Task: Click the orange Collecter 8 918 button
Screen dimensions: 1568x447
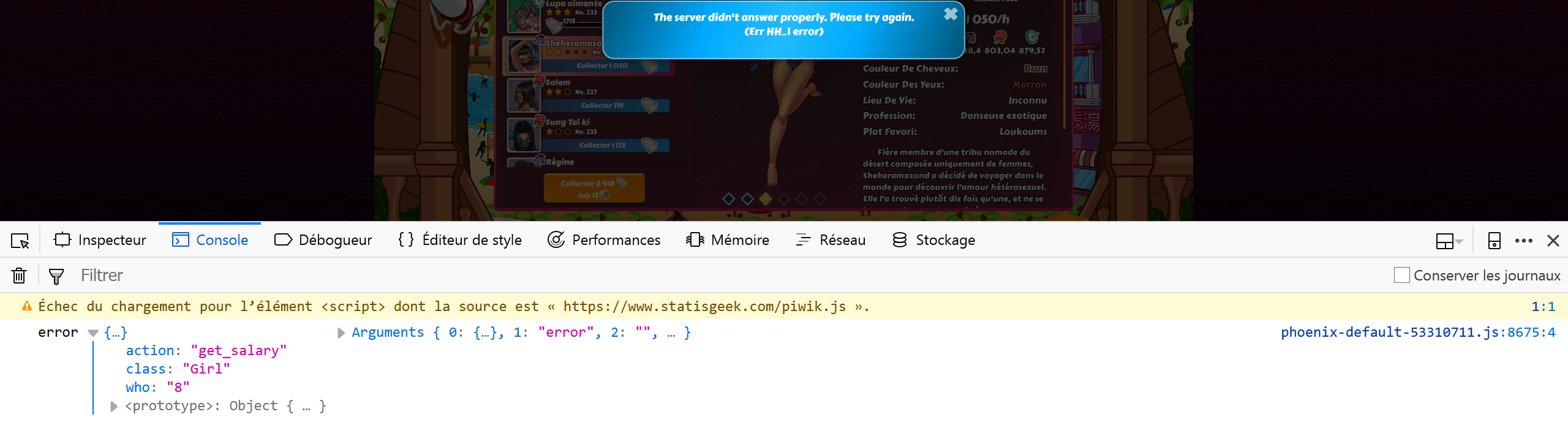Action: (x=594, y=188)
